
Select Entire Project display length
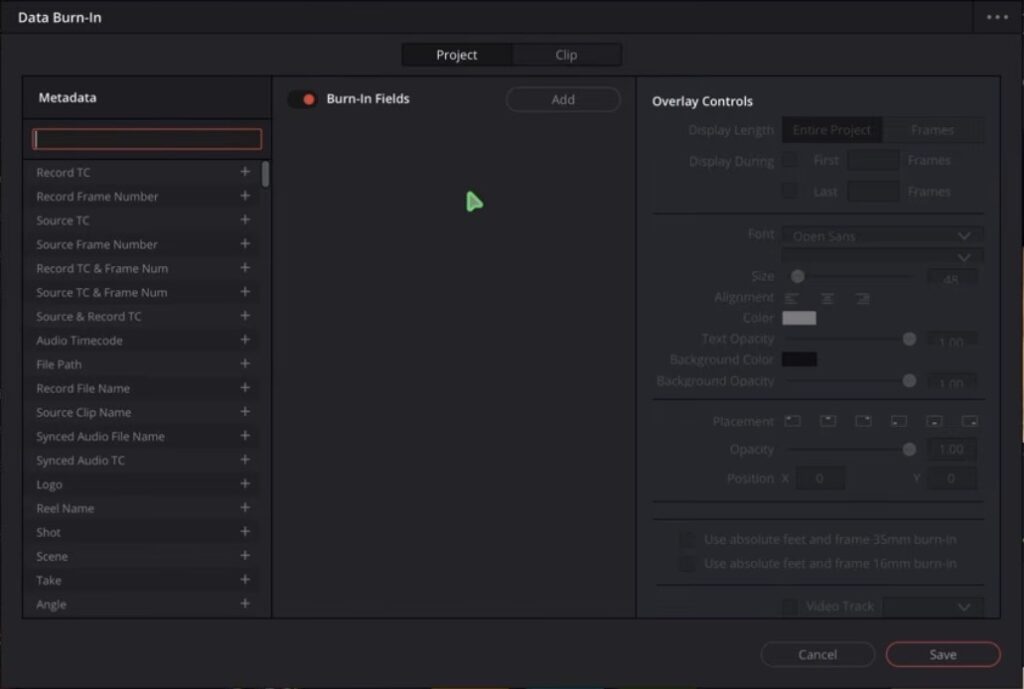tap(831, 130)
